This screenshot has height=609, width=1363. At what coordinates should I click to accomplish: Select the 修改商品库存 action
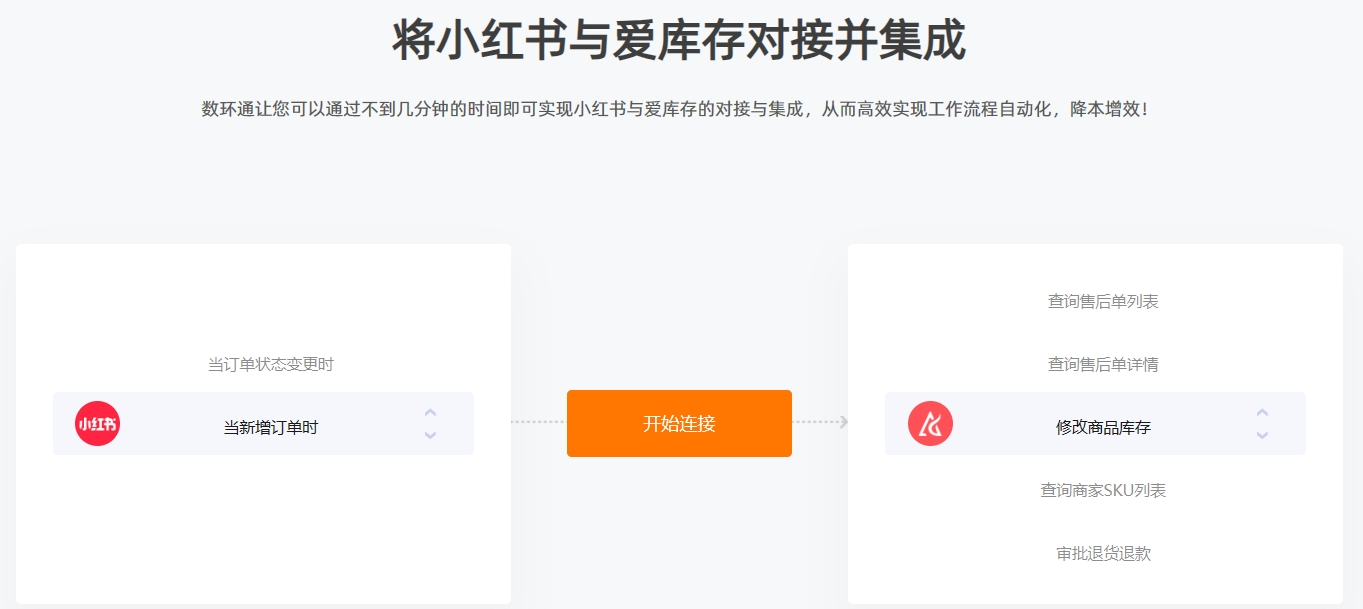point(1103,427)
